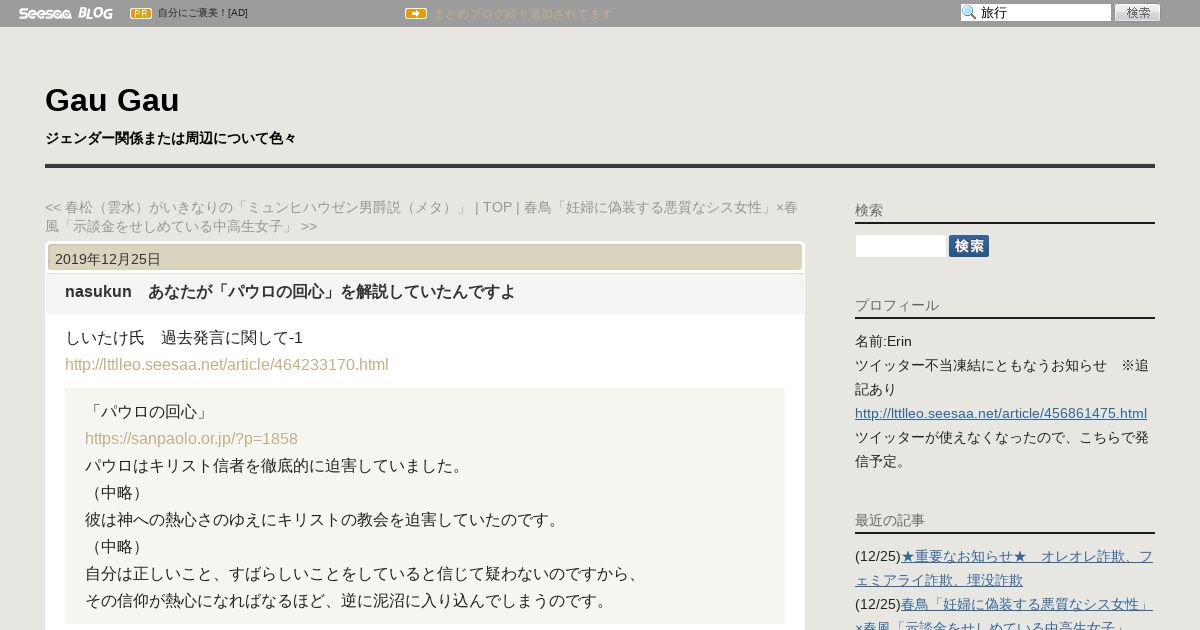Click the subtitle ジェンダー関係または周辺について色々
Image resolution: width=1200 pixels, height=630 pixels.
pos(171,138)
